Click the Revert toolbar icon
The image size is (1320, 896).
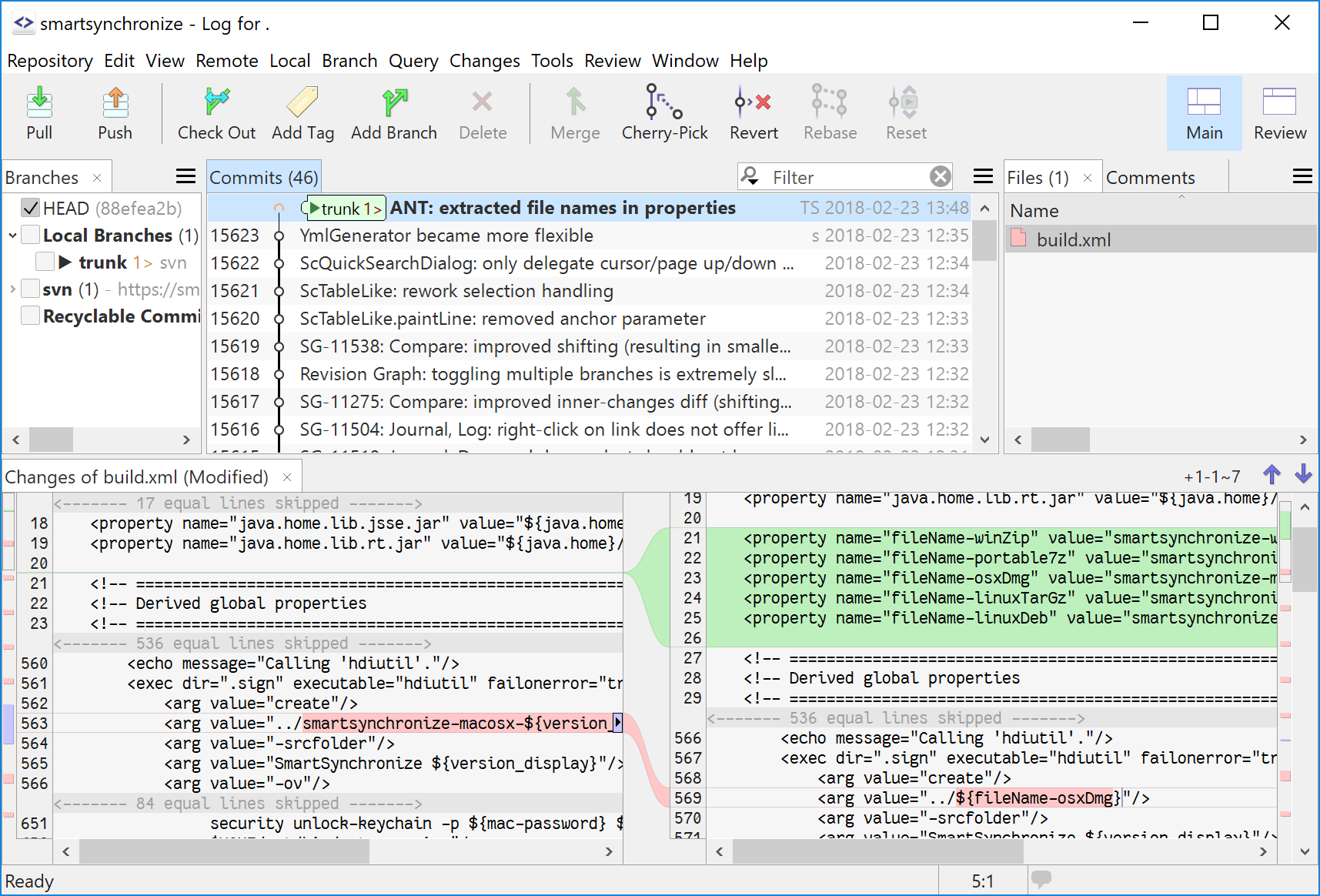click(x=754, y=102)
